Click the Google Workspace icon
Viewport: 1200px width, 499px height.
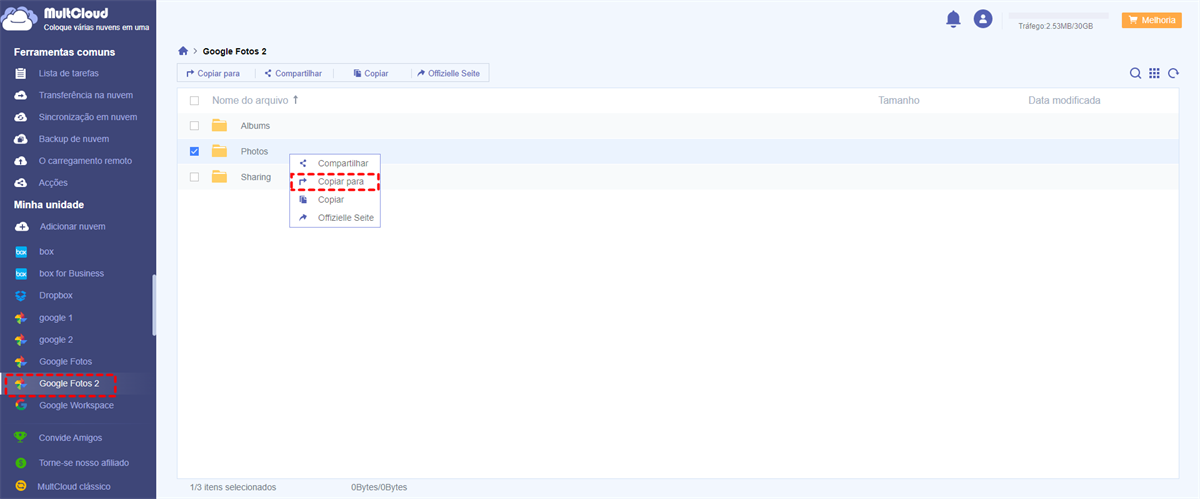click(20, 405)
